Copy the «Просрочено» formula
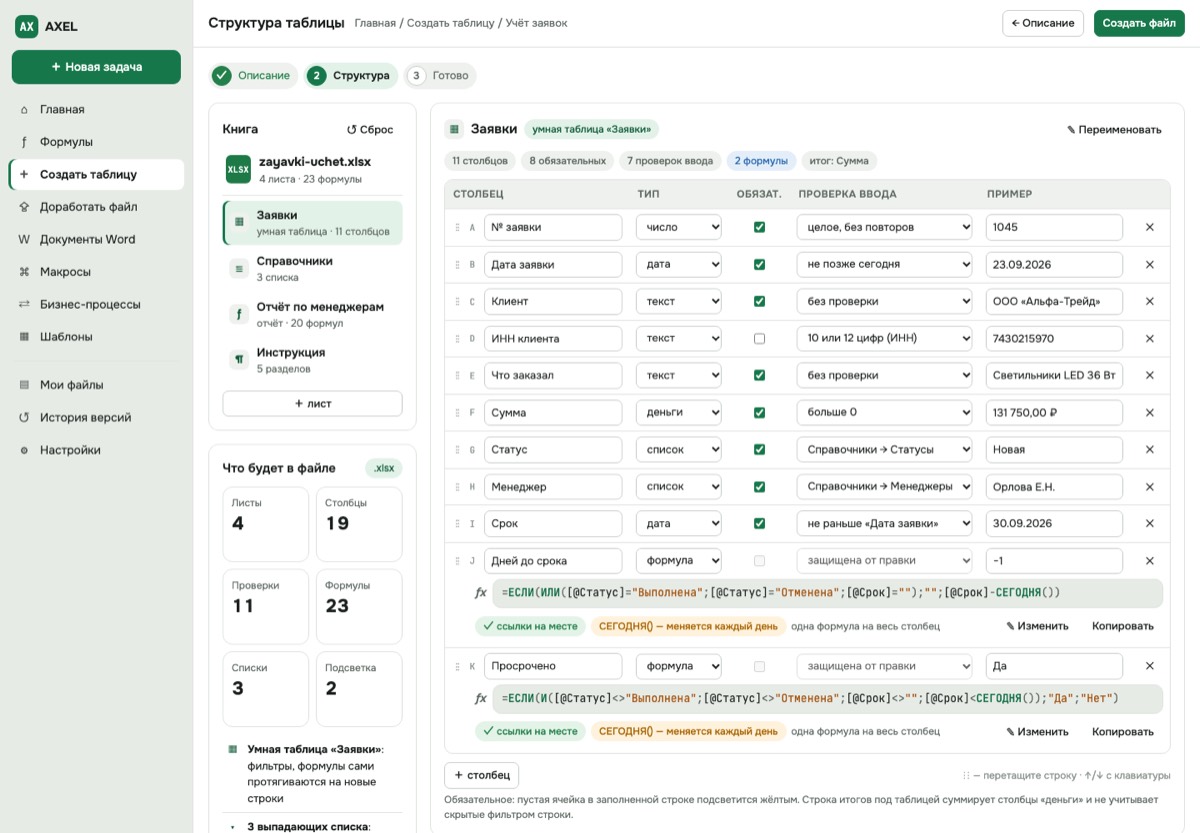The image size is (1200, 833). (x=1123, y=731)
